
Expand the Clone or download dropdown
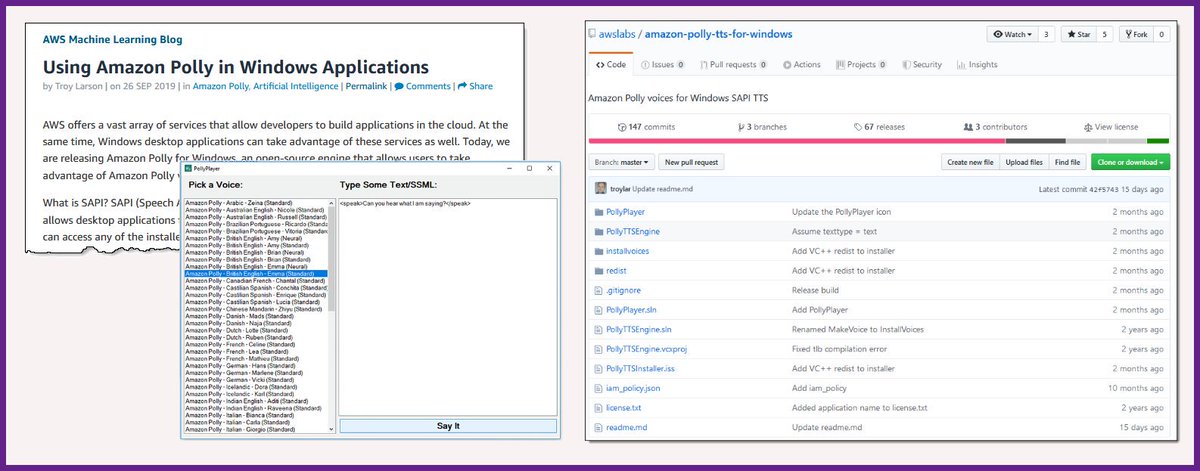[1129, 162]
